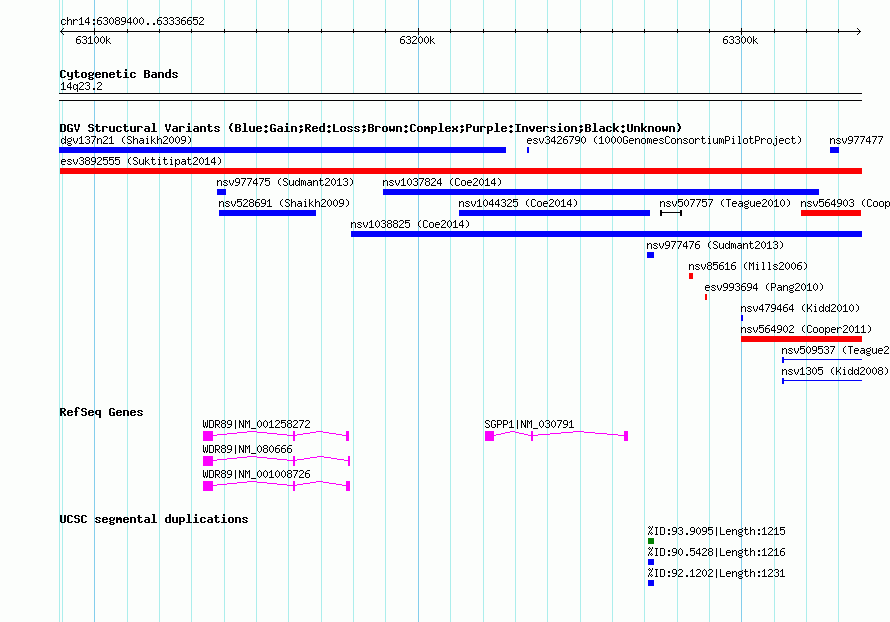The image size is (890, 622).
Task: Click the RefSeq Genes track title
Action: [x=101, y=412]
